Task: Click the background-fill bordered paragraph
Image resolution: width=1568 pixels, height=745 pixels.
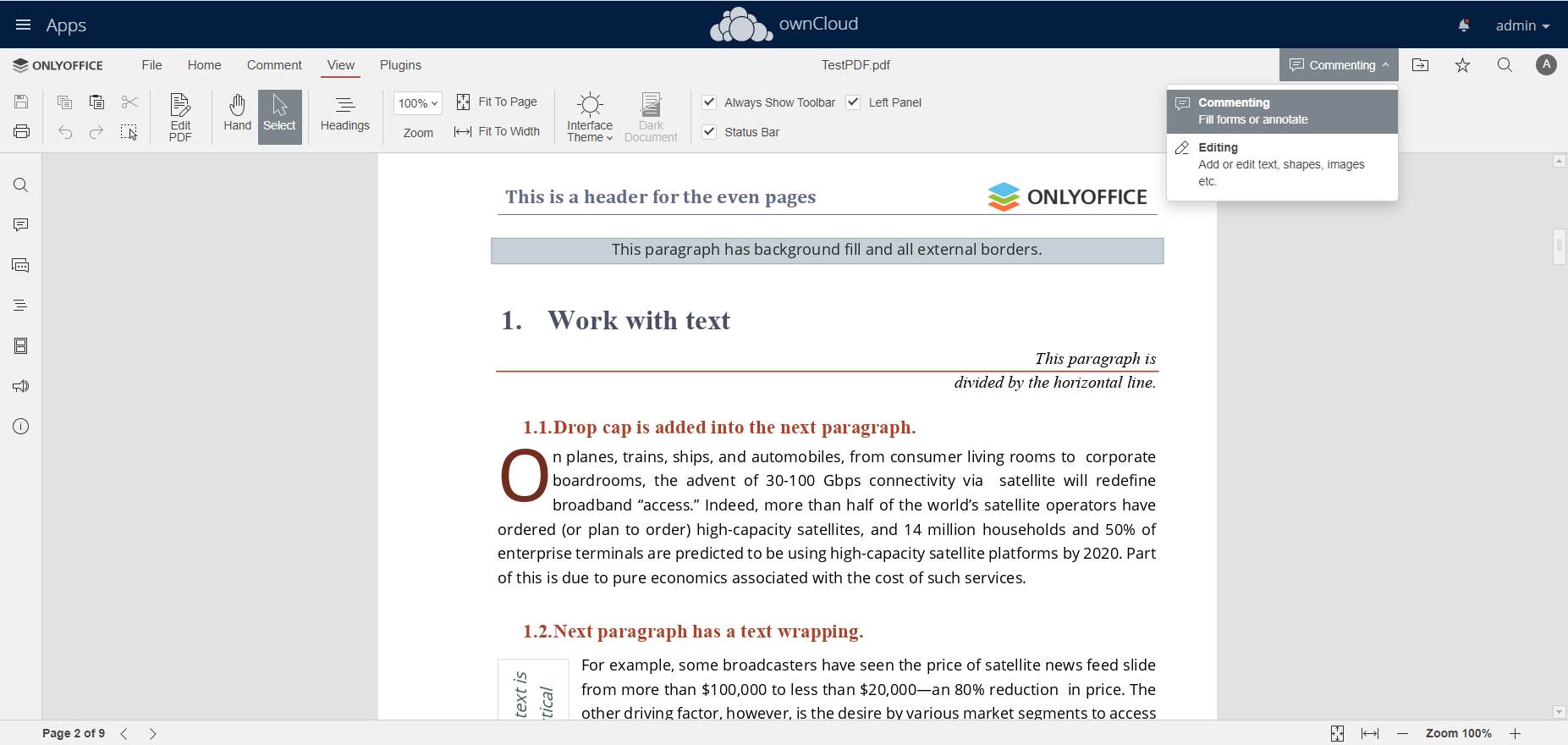Action: pyautogui.click(x=827, y=251)
